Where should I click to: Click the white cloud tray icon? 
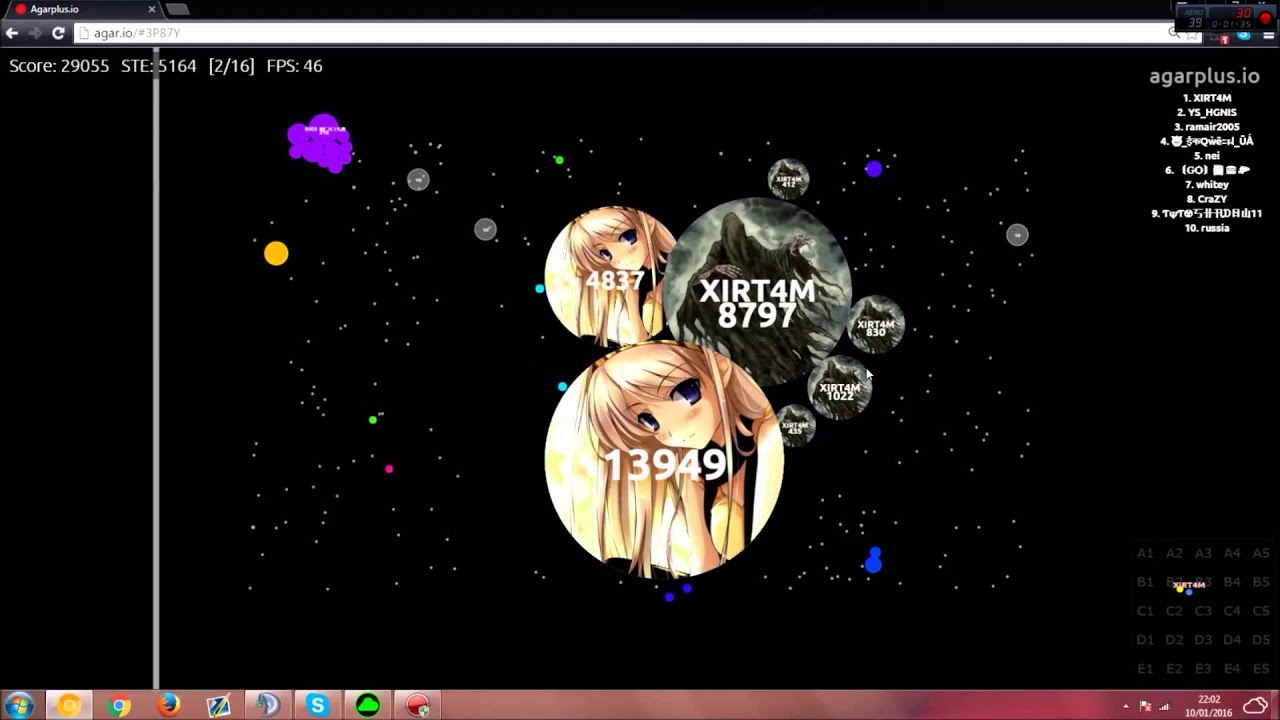(x=1255, y=706)
